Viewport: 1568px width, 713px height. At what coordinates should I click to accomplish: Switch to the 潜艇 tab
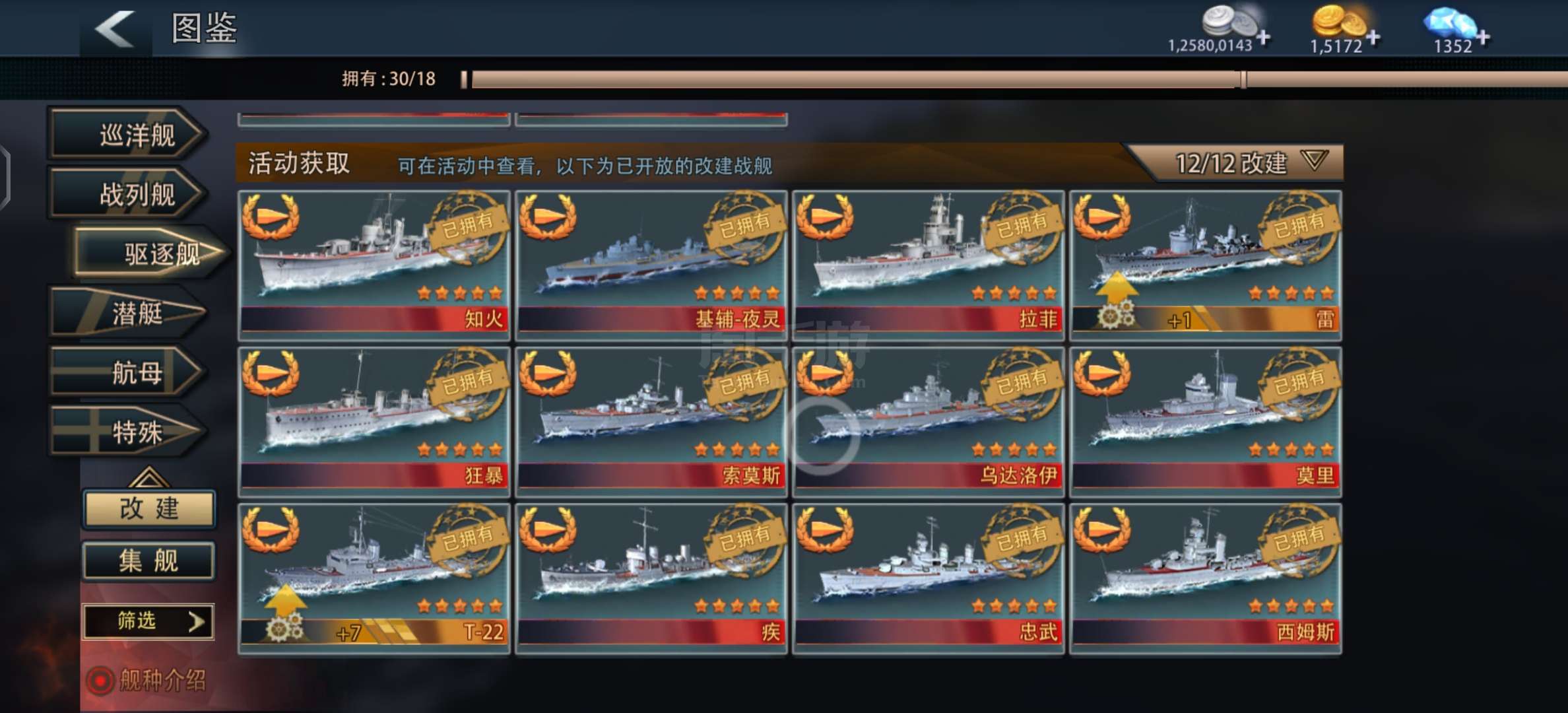[129, 313]
